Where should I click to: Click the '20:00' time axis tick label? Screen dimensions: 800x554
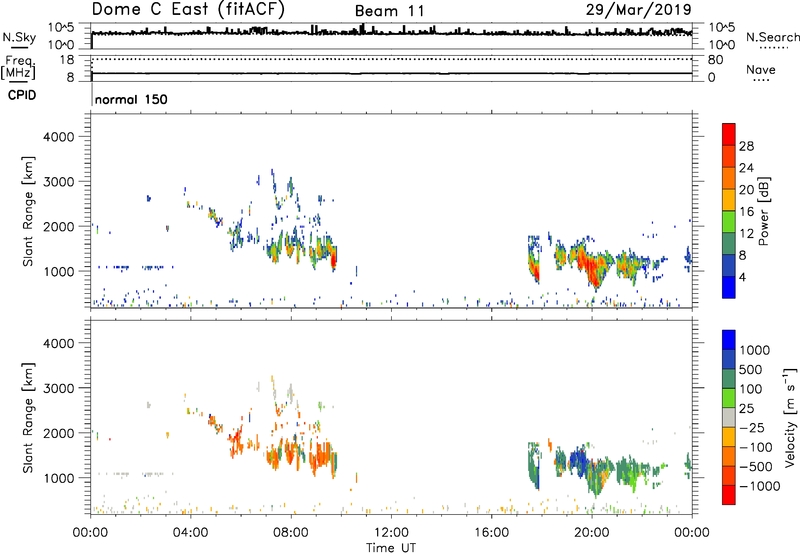pos(592,533)
